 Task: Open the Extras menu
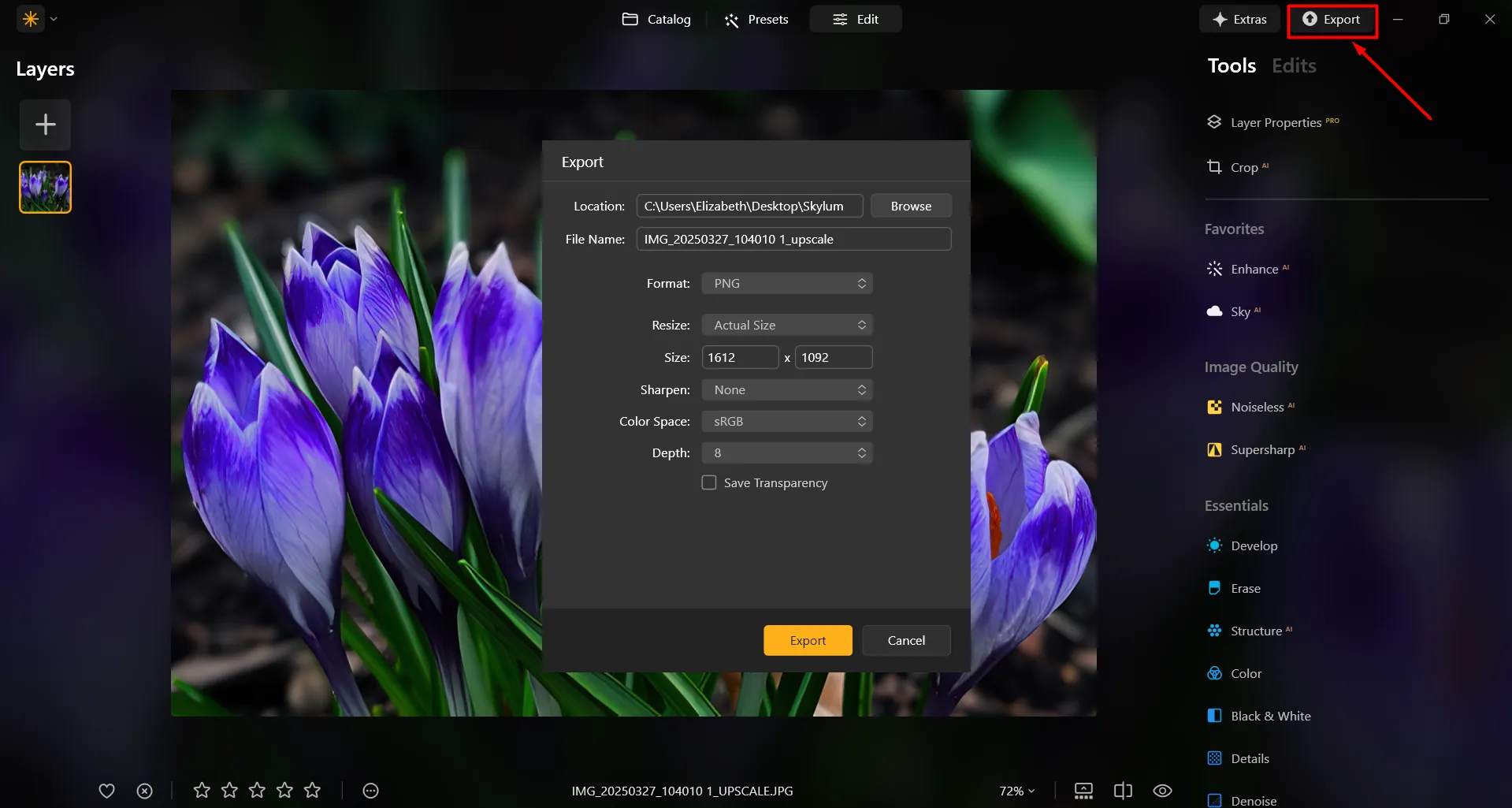tap(1239, 19)
